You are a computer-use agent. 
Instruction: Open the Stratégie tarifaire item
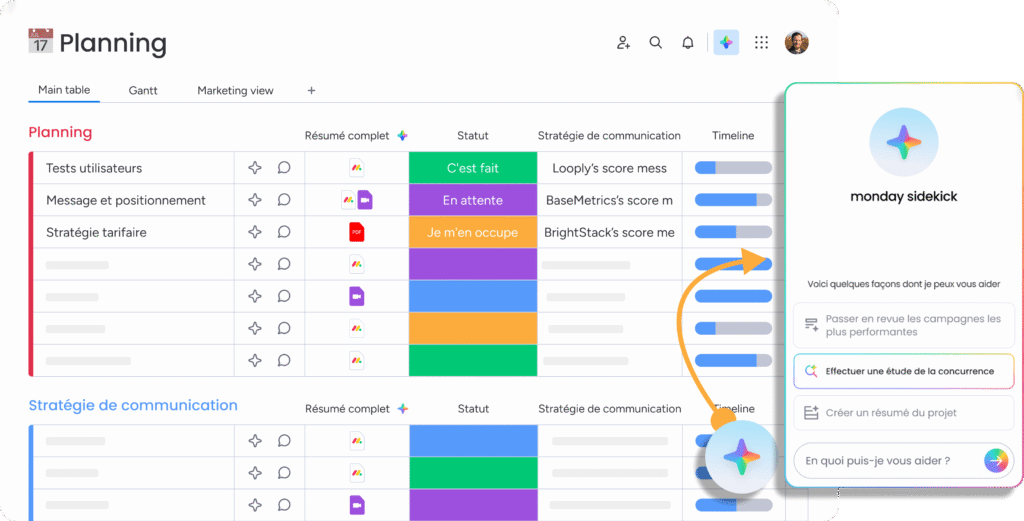[x=96, y=232]
